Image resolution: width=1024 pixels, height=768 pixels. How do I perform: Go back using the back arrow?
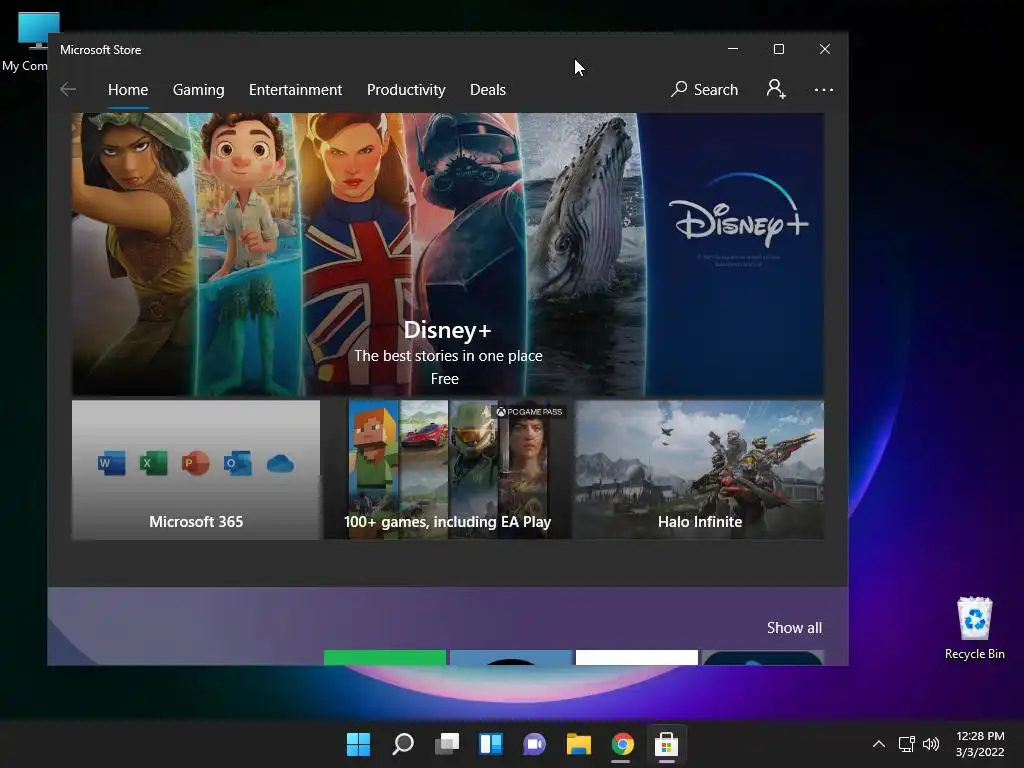pos(68,89)
